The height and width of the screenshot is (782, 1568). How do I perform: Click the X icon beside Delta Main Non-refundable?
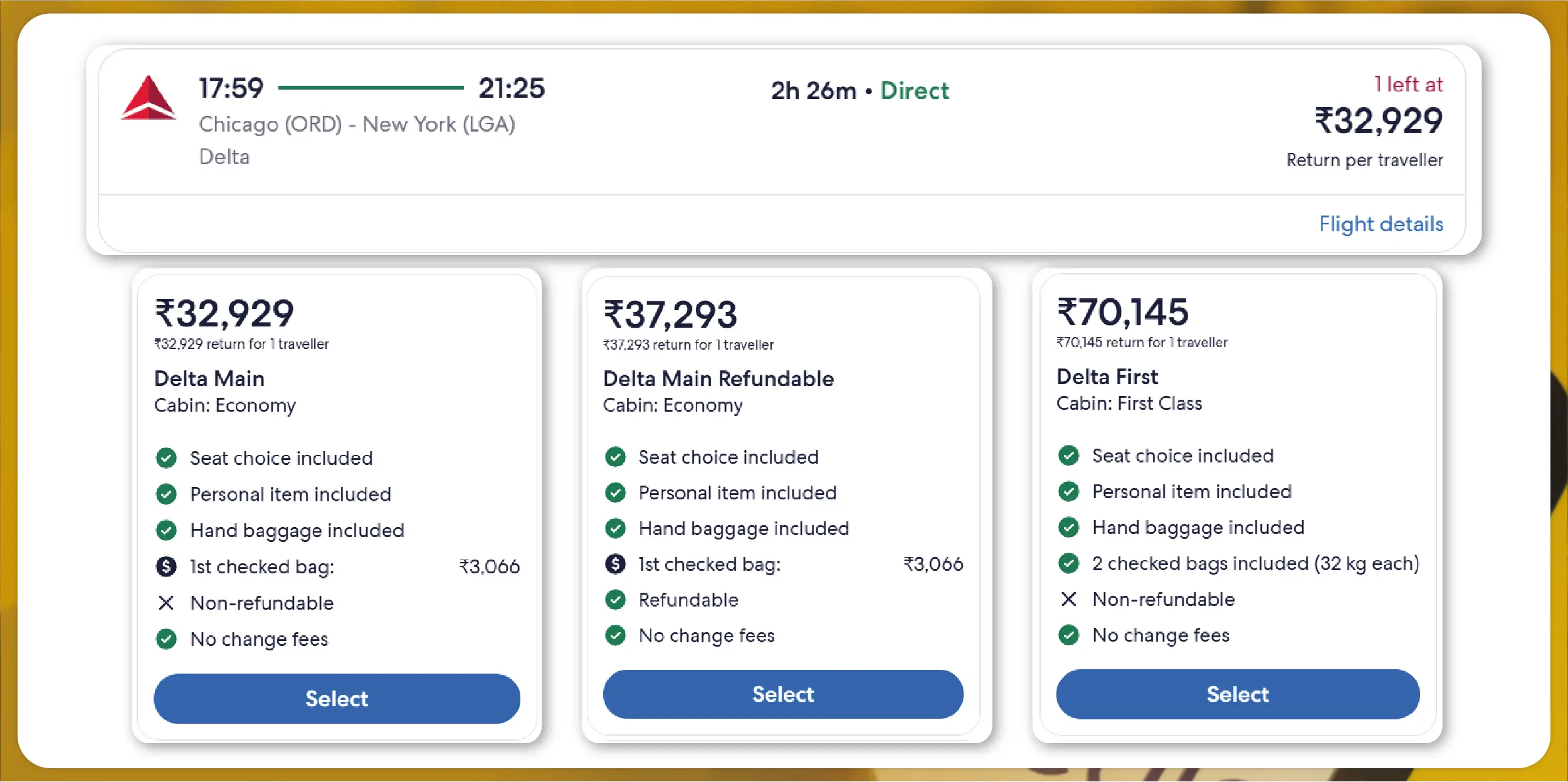click(166, 603)
